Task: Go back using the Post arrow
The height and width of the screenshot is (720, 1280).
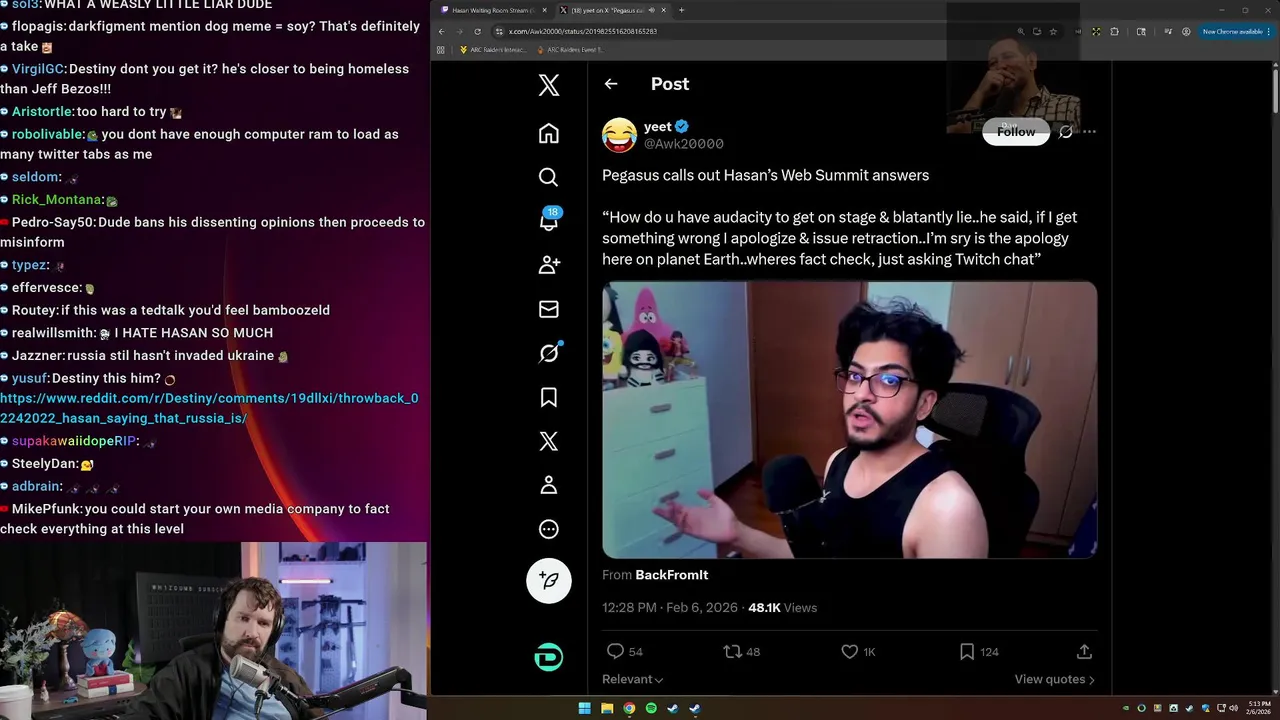Action: point(611,84)
